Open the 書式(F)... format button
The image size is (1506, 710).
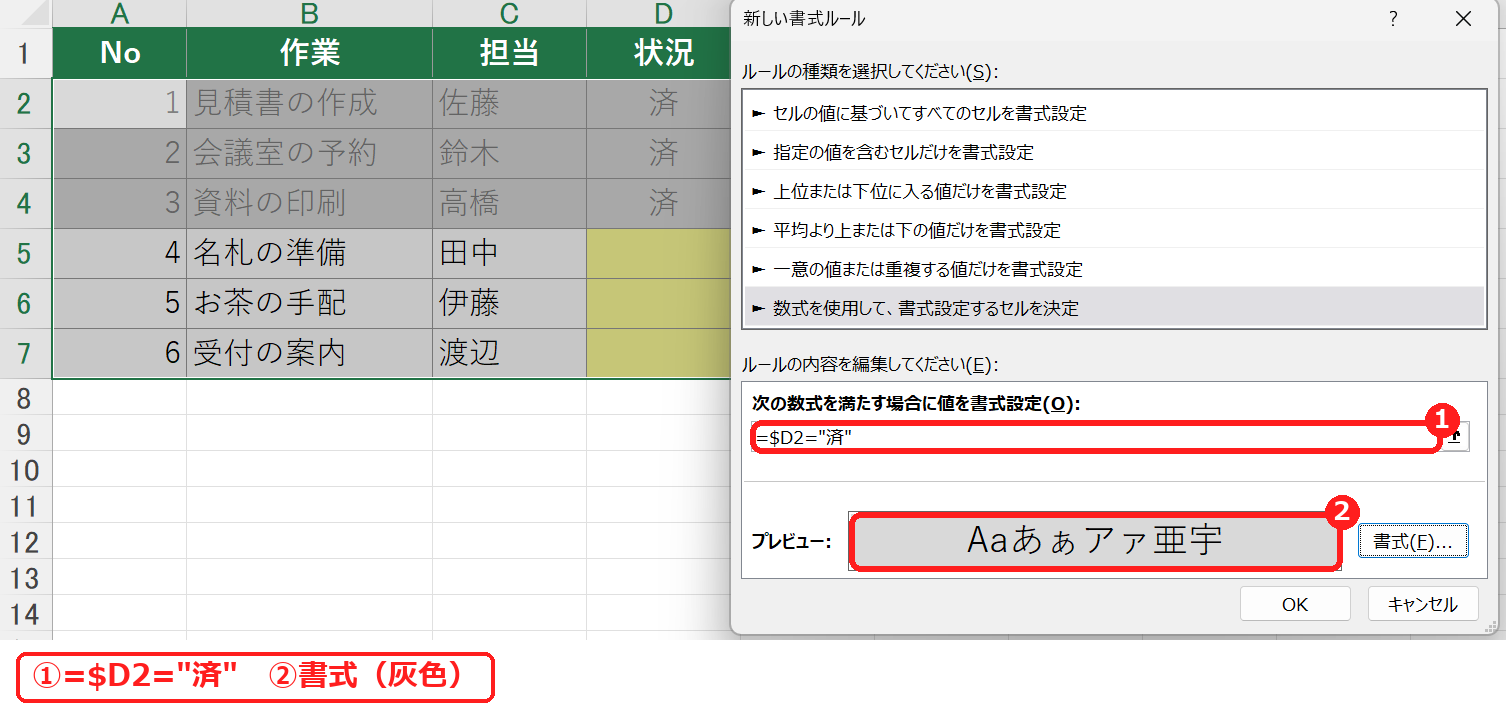1413,542
